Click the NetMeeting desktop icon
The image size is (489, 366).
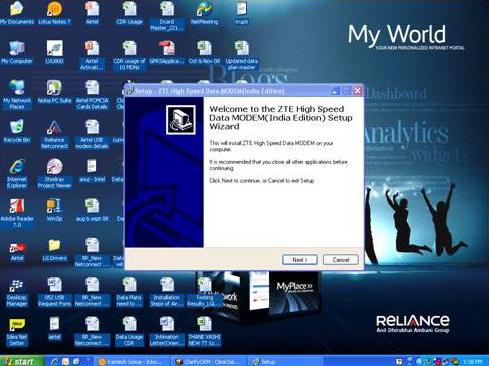204,13
